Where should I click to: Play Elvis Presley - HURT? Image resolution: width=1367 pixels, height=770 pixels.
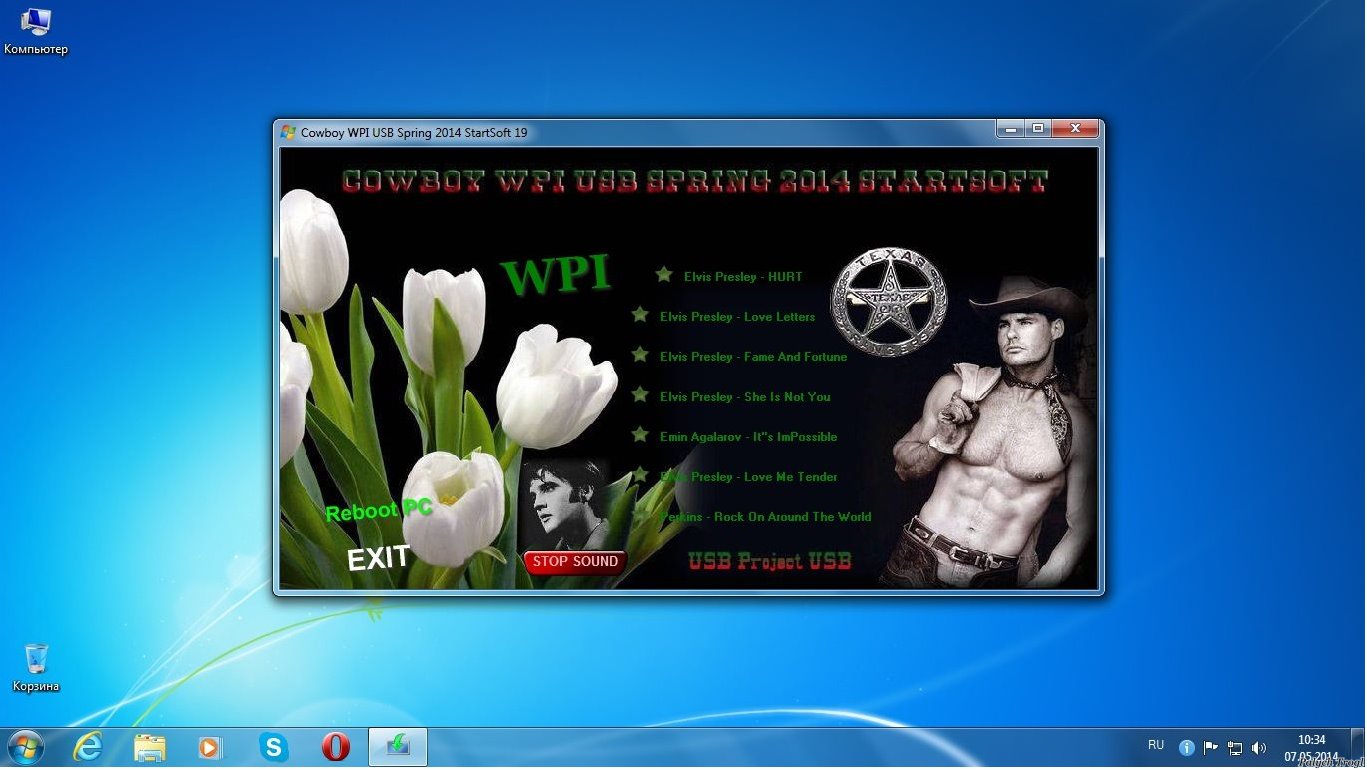pos(743,277)
